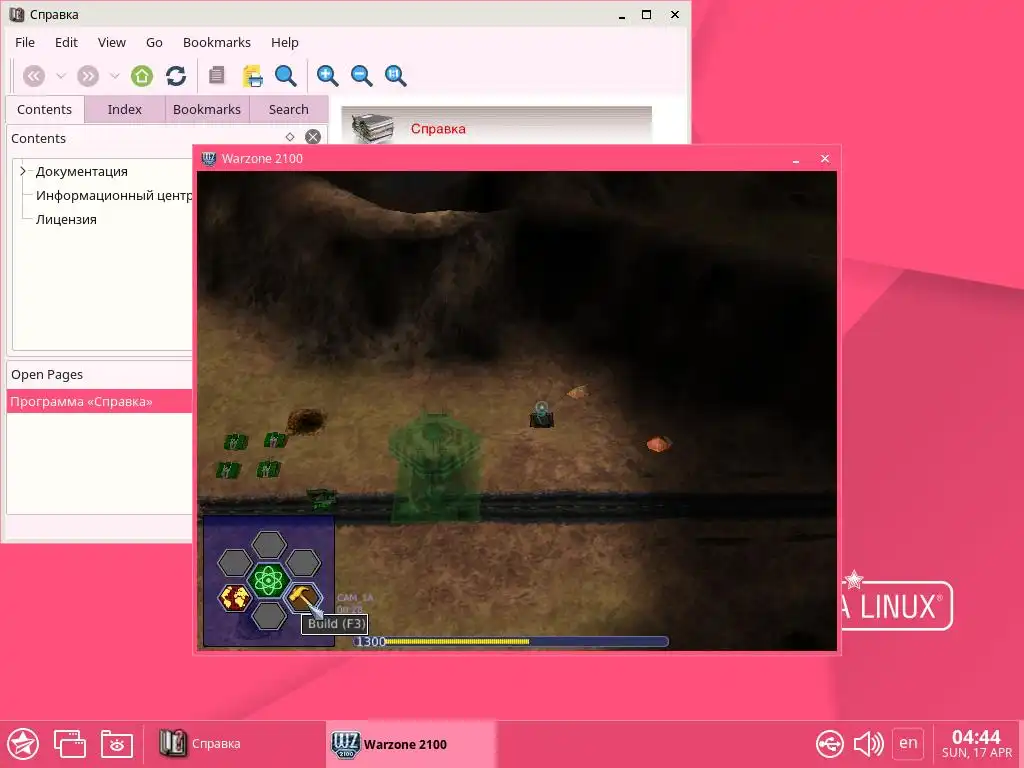Minimize the Warzone 2100 window
The image size is (1024, 768).
[796, 159]
